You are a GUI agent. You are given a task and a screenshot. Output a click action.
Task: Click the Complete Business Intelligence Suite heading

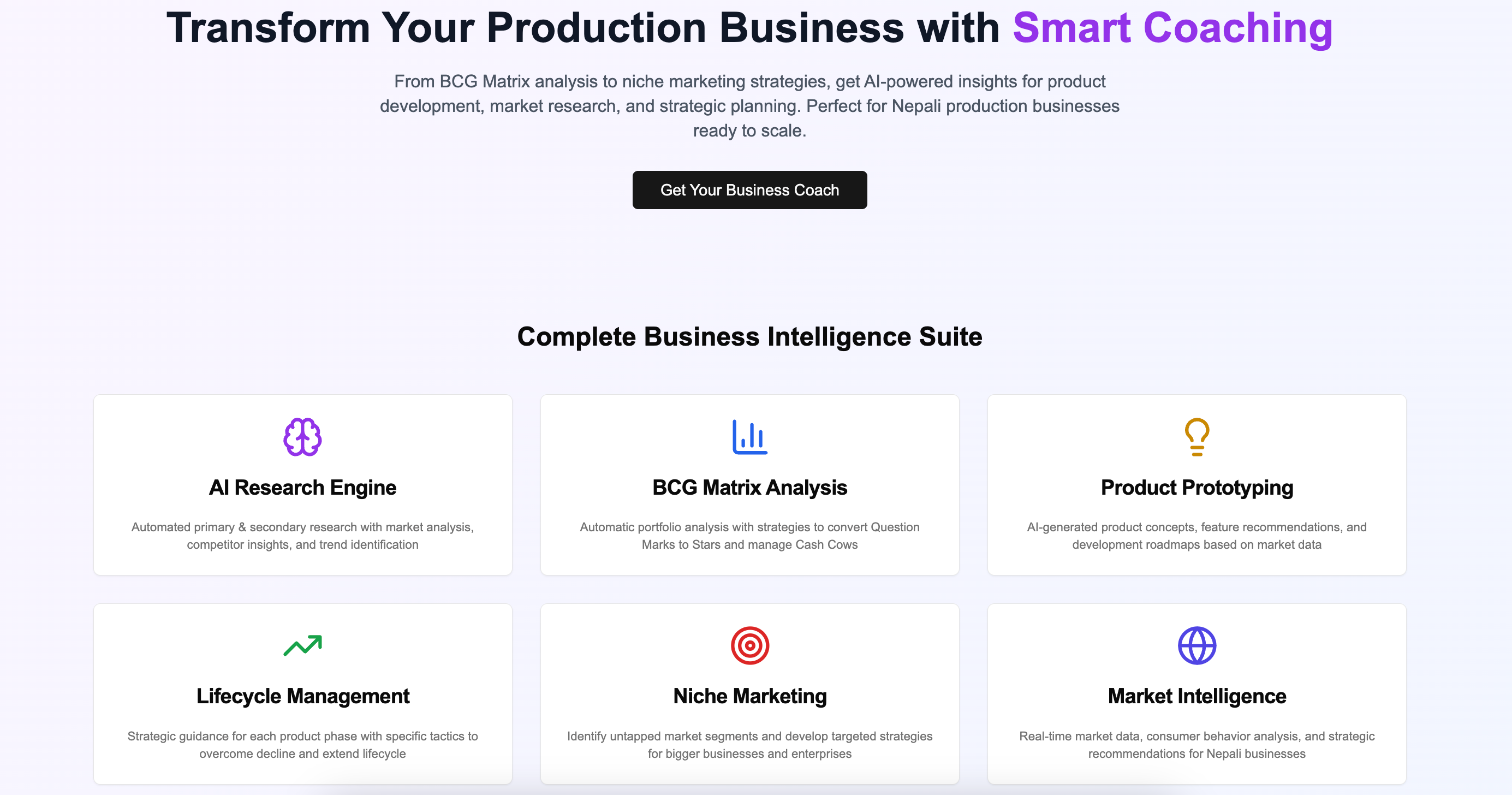click(749, 336)
